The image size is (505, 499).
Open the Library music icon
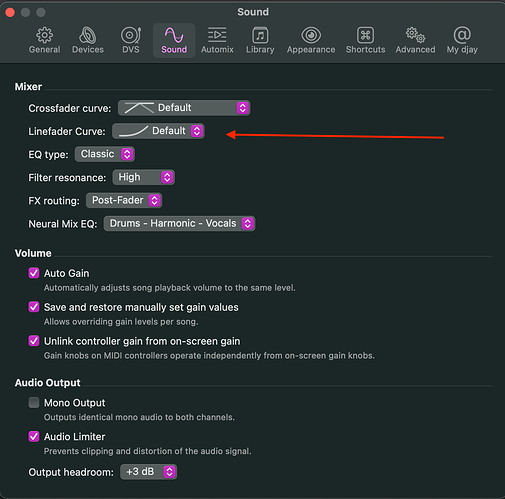tap(260, 35)
